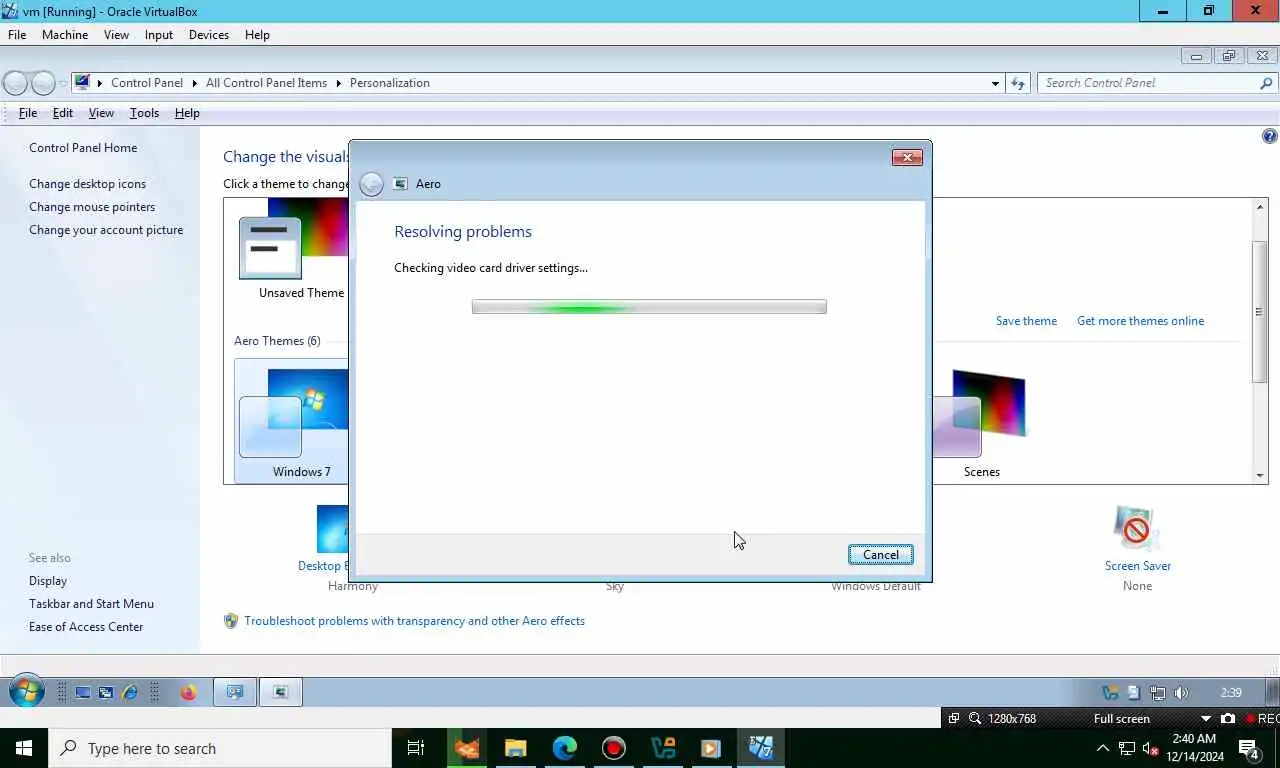Open Troubleshoot problems with transparency link

[x=414, y=621]
